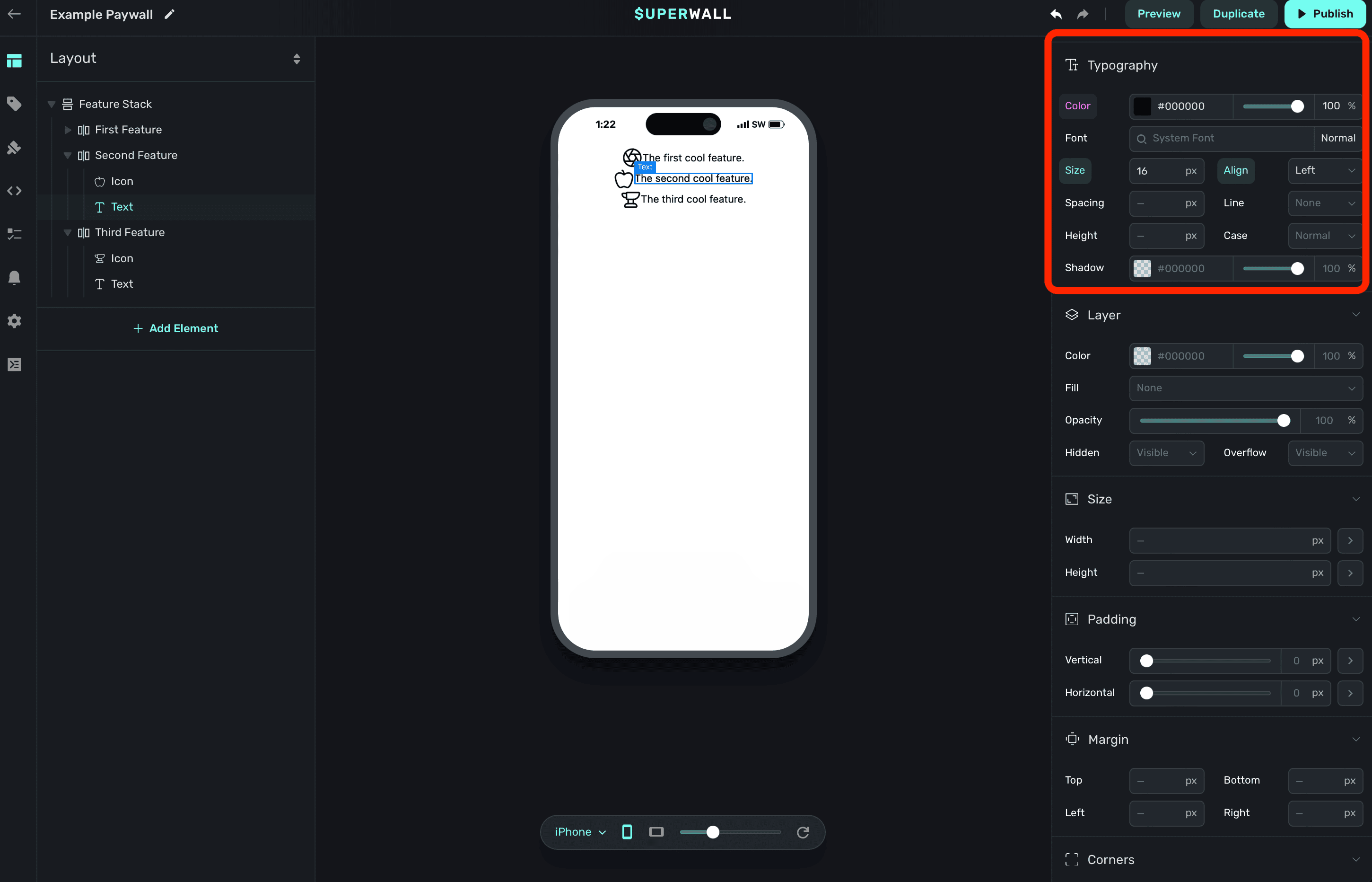Switch to portrait device orientation

pyautogui.click(x=627, y=832)
